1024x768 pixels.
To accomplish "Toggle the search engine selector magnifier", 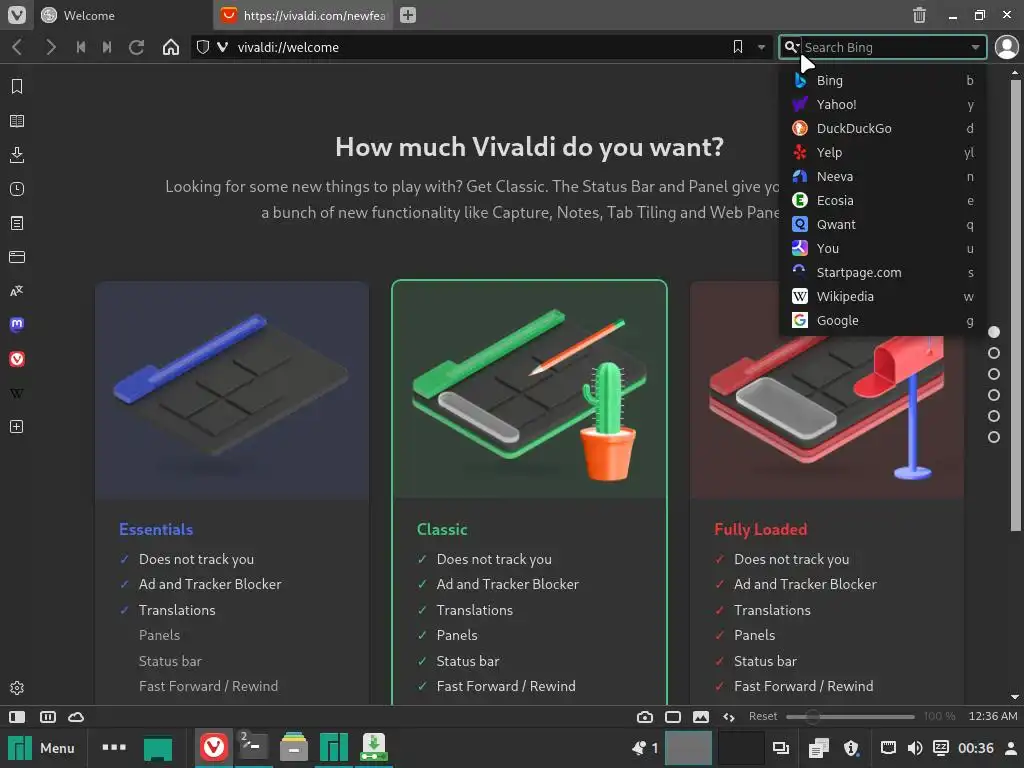I will [791, 47].
